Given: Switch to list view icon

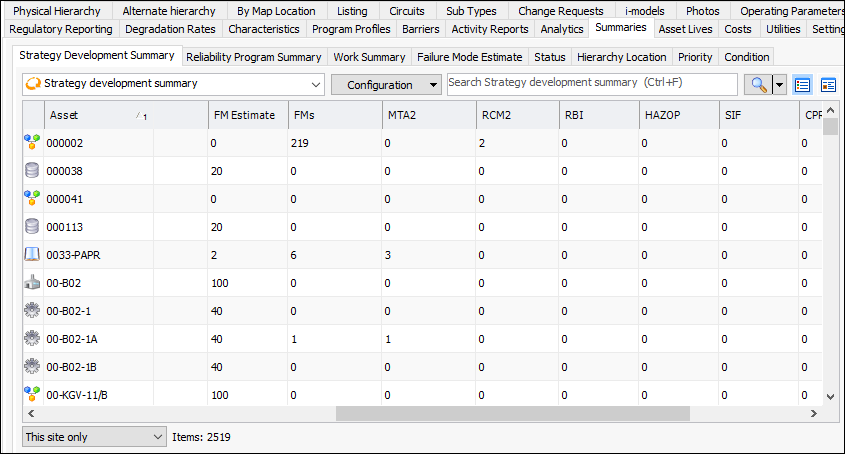Looking at the screenshot, I should [802, 85].
